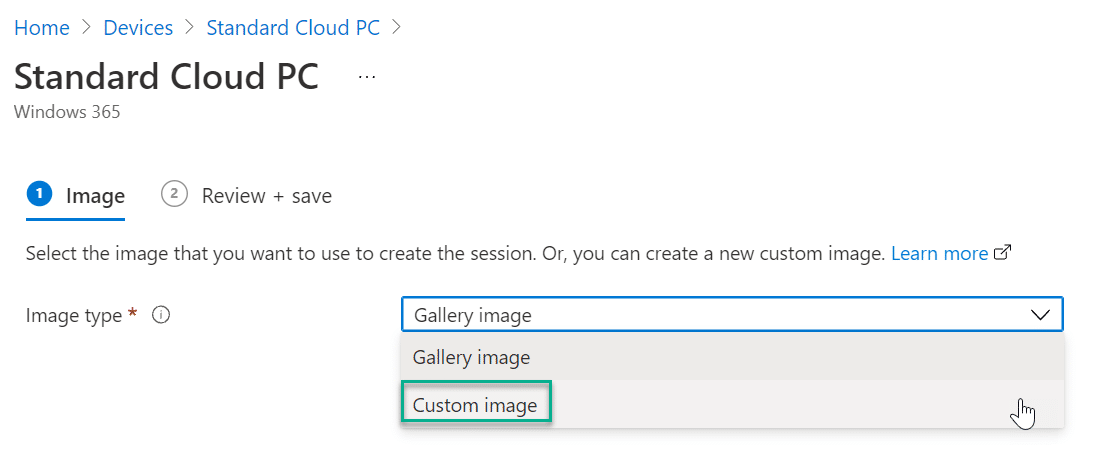Click the chevron after Home breadcrumb

coord(87,28)
